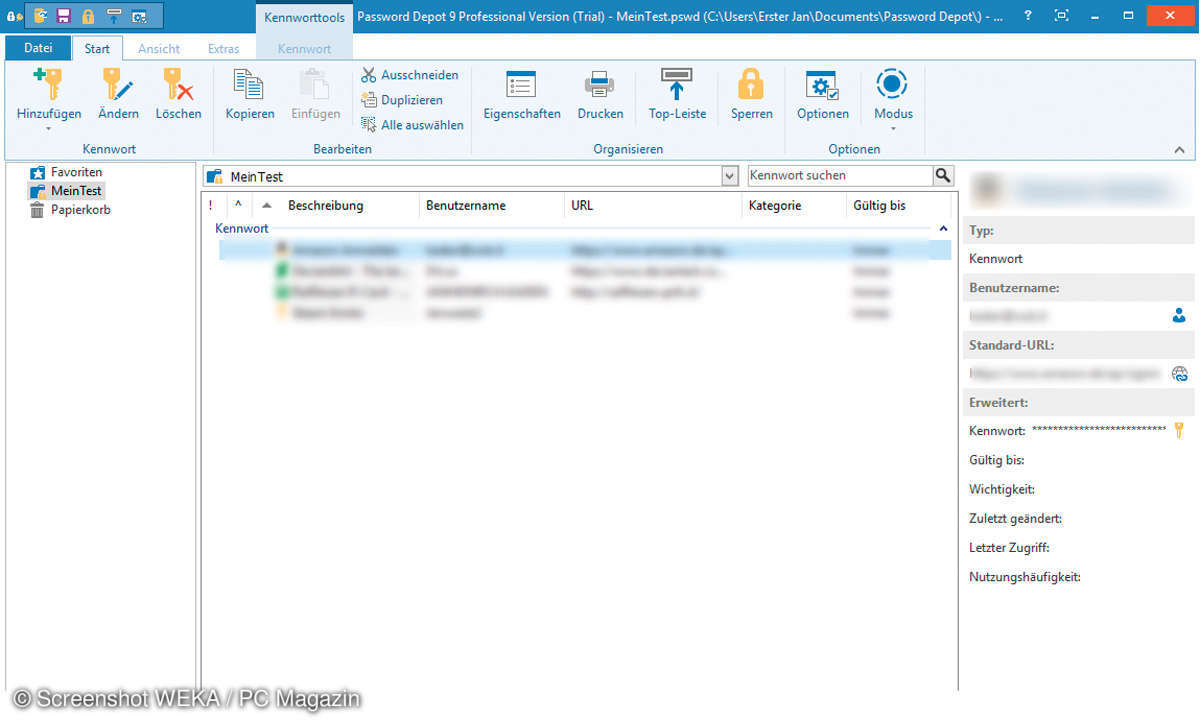Toggle the full-screen frame icon in title bar
This screenshot has width=1200, height=720.
(1062, 16)
